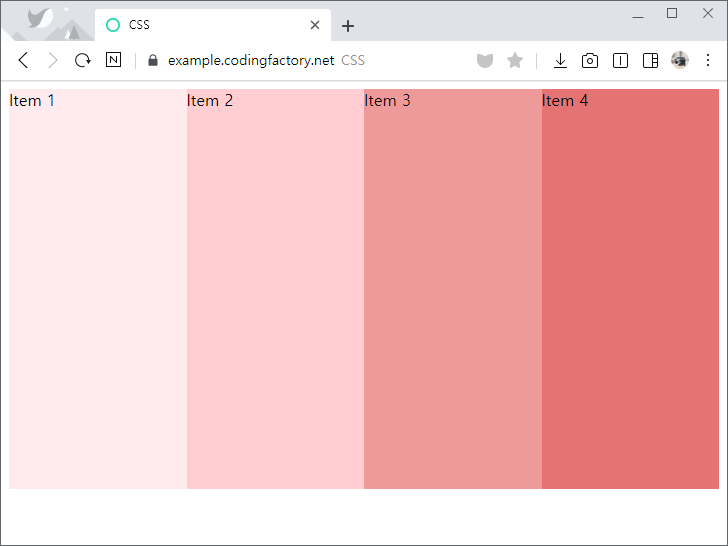View site security lock info
The width and height of the screenshot is (728, 546).
pos(153,60)
